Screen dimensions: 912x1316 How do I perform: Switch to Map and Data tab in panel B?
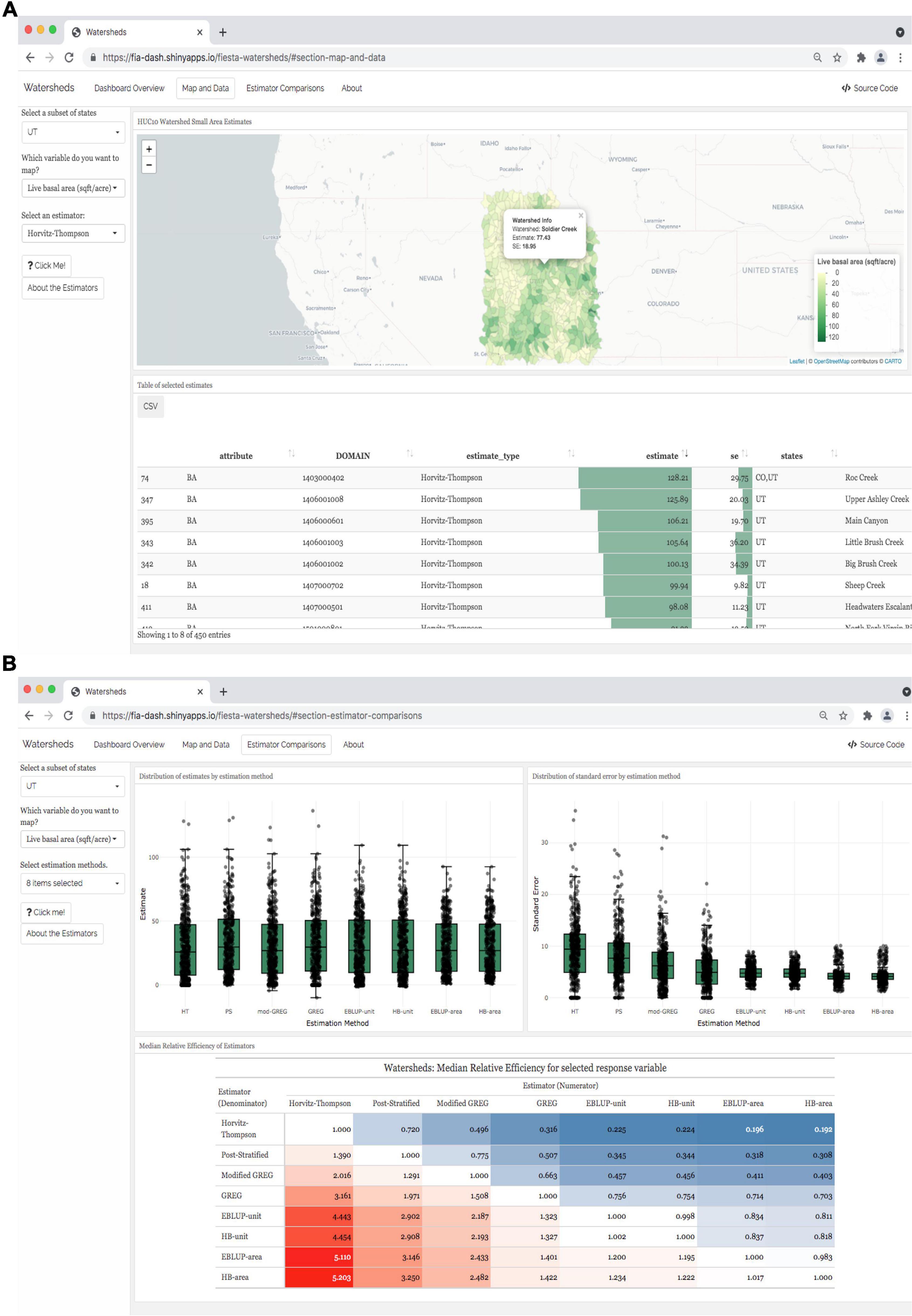pyautogui.click(x=206, y=744)
